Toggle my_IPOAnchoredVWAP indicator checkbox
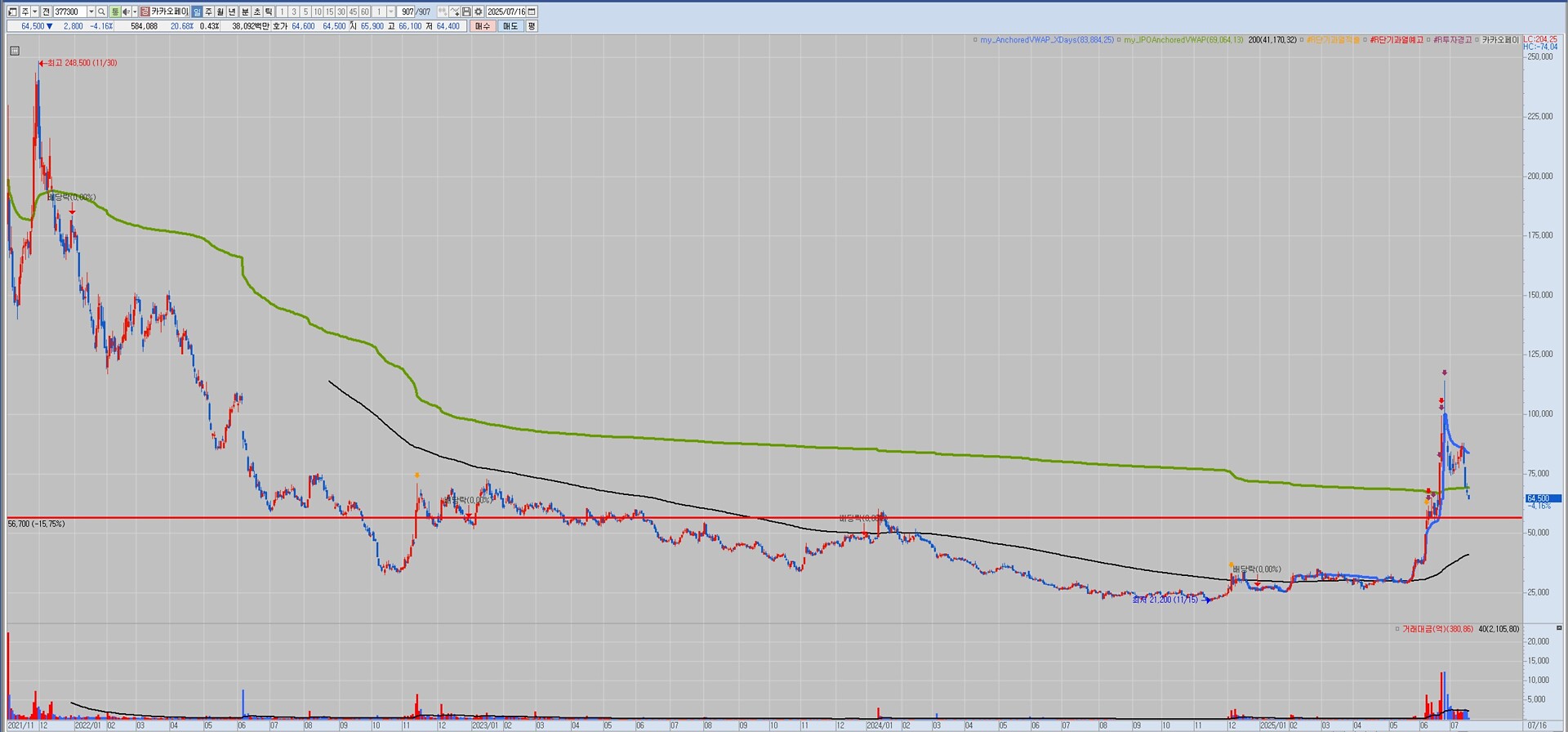Image resolution: width=1568 pixels, height=732 pixels. (x=1118, y=40)
